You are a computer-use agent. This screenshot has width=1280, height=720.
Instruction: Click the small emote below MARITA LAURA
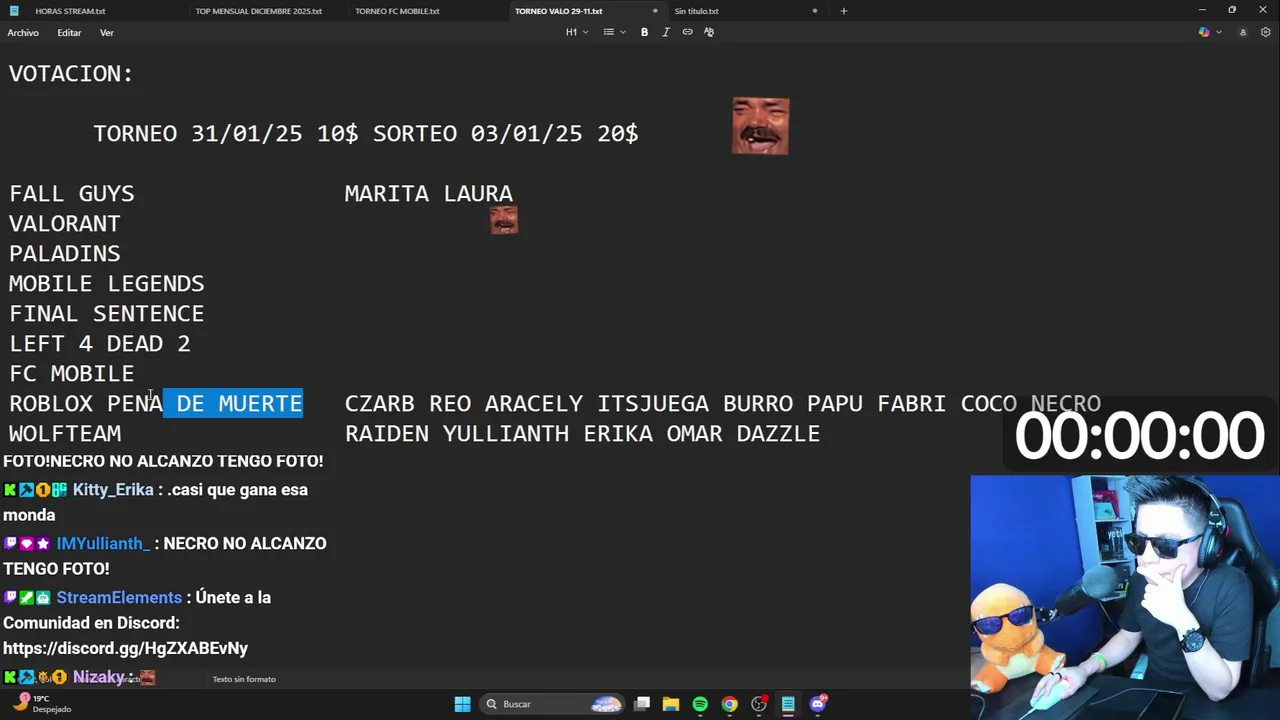pos(504,220)
